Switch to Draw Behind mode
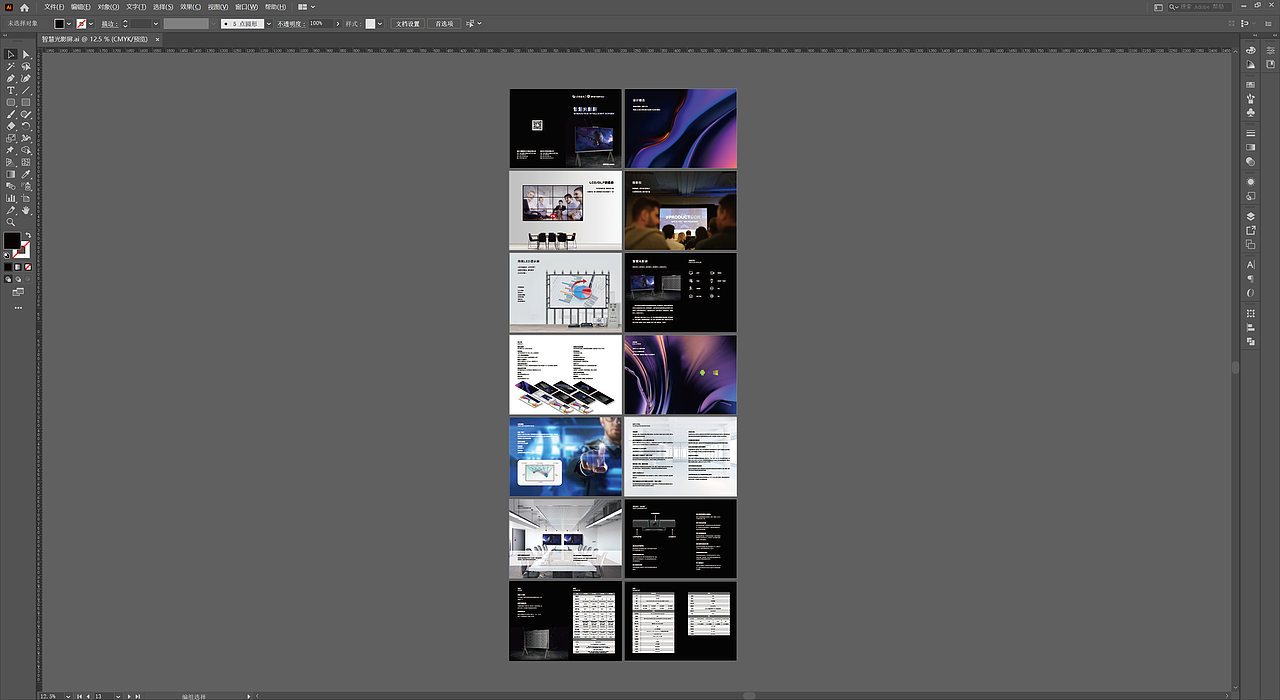The height and width of the screenshot is (700, 1280). click(18, 279)
